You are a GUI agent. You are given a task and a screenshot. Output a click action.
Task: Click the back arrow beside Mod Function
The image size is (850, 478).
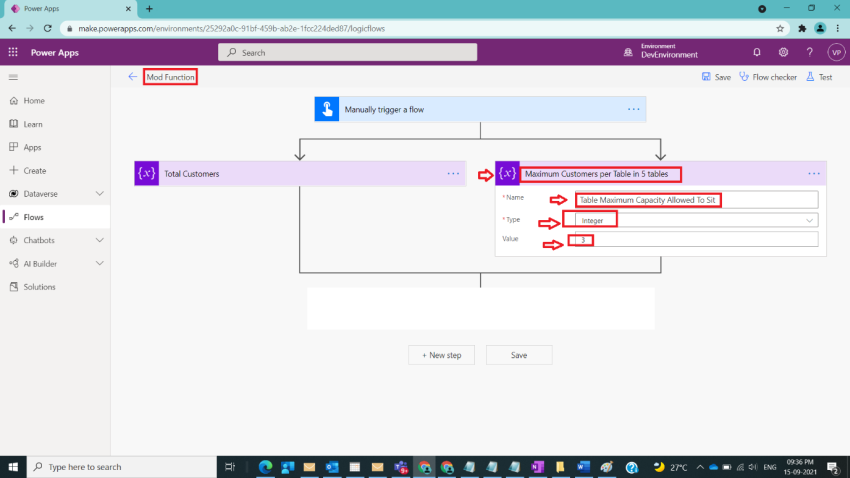132,77
